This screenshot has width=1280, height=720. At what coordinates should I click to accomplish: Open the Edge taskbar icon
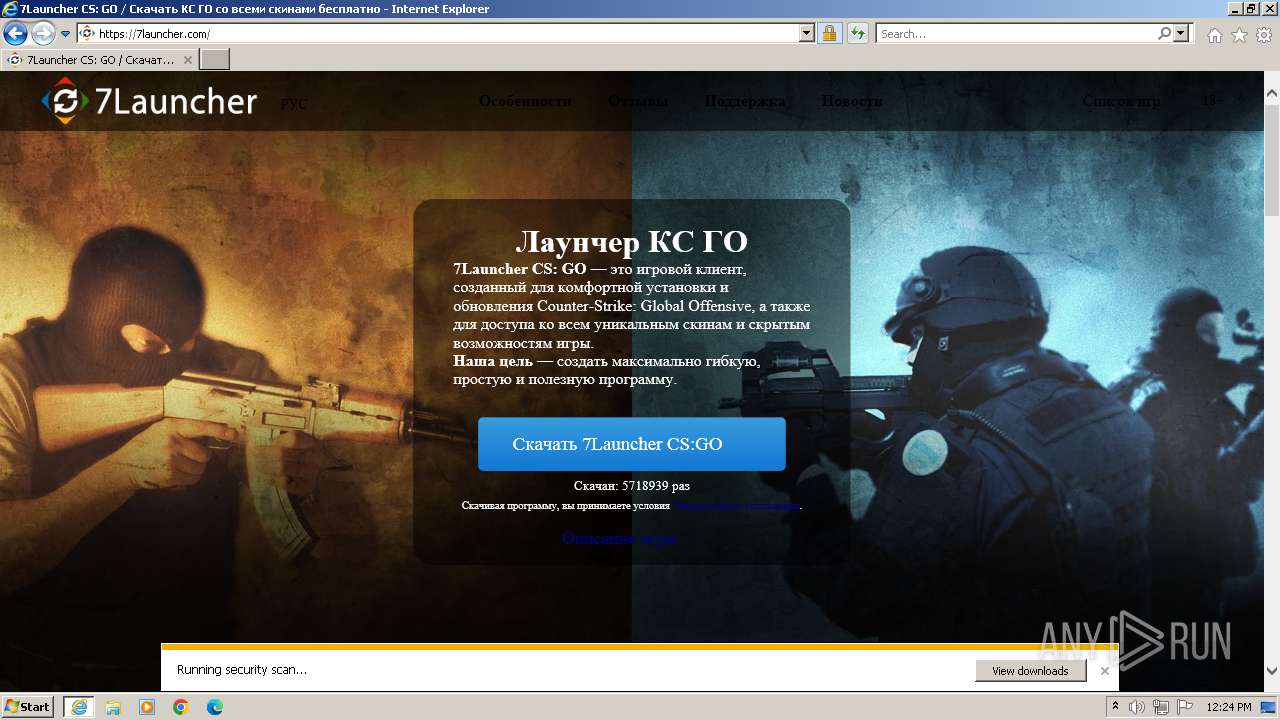(214, 707)
